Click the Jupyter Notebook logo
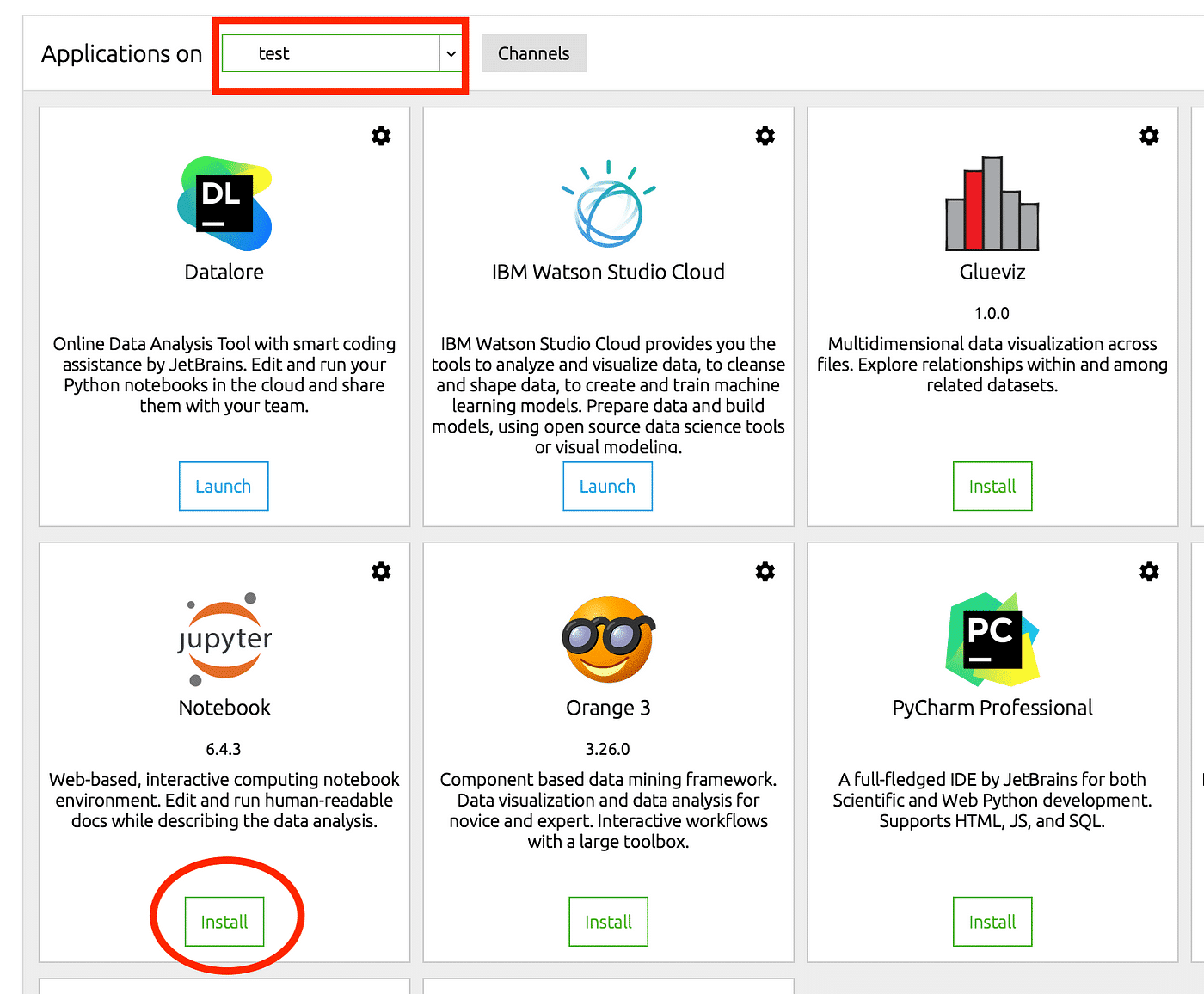Viewport: 1204px width, 994px height. coord(224,640)
